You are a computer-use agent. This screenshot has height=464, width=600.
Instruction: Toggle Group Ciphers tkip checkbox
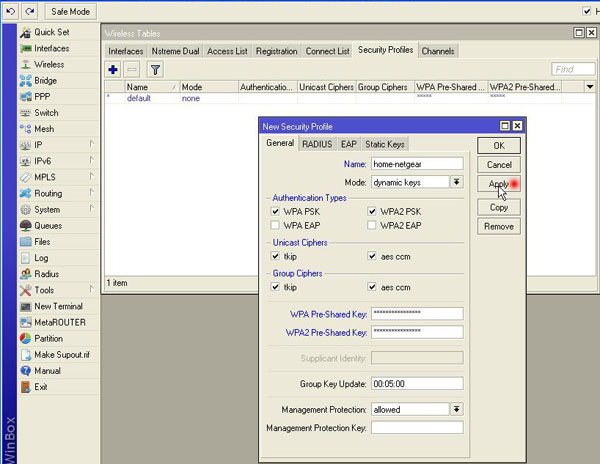pos(275,287)
